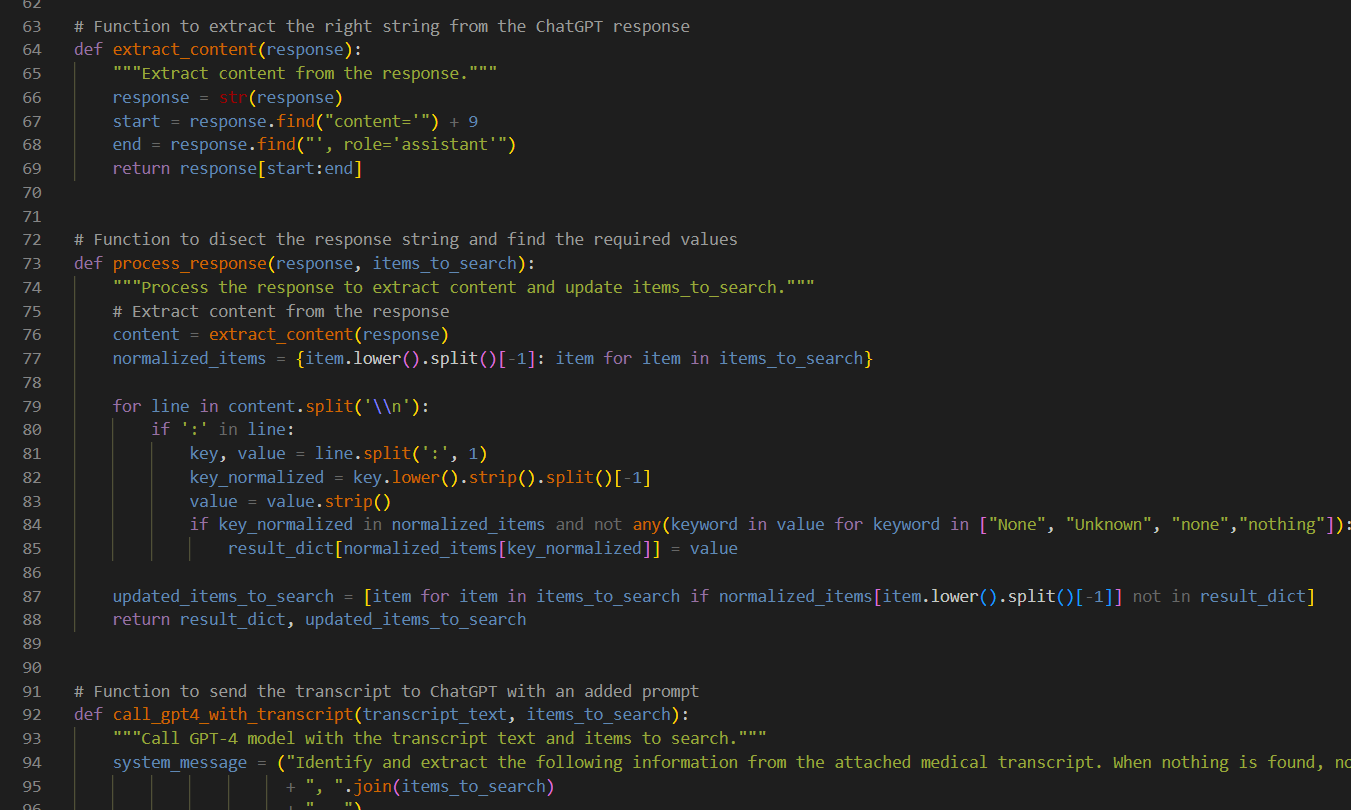Viewport: 1351px width, 810px height.
Task: Click "response[start:end]" on line 69
Action: click(271, 169)
